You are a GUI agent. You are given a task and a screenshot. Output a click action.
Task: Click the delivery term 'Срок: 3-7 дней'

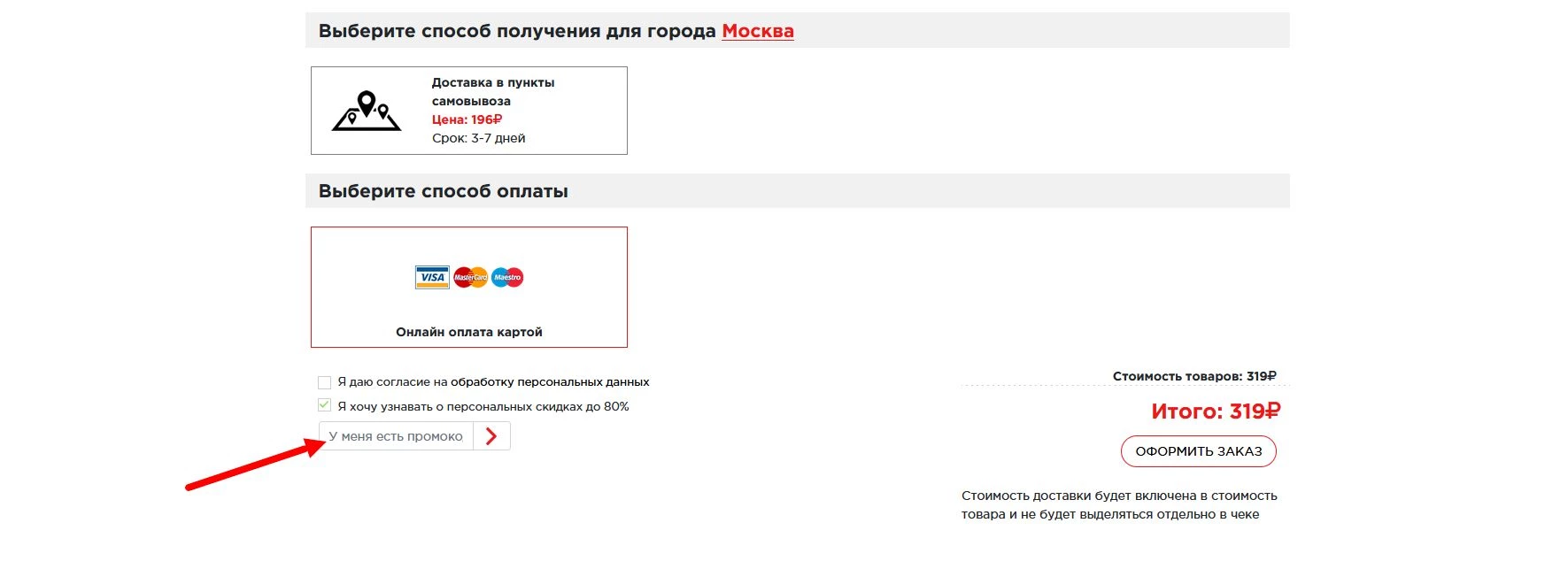(x=478, y=138)
